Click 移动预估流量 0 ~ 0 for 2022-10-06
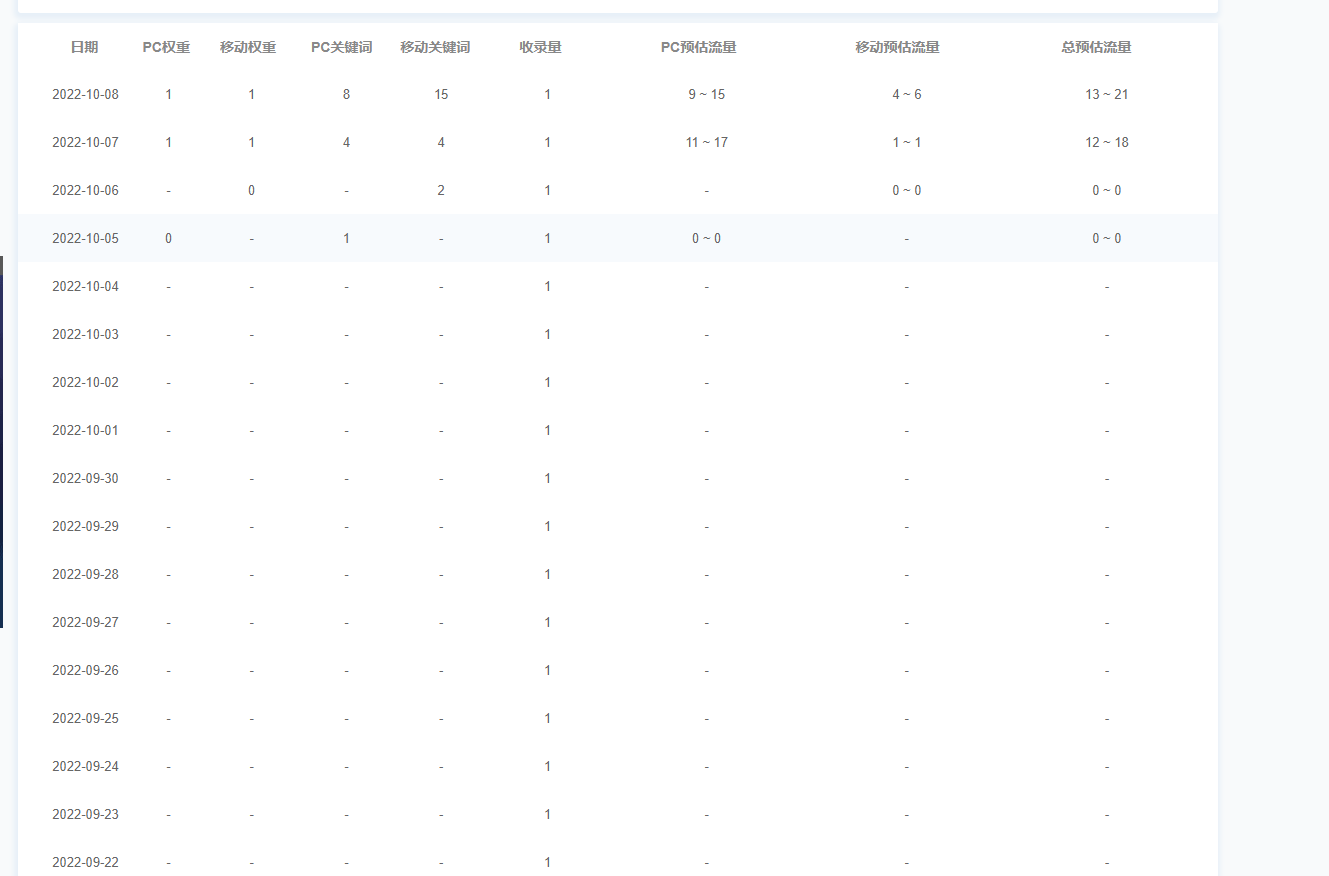This screenshot has width=1329, height=876. (907, 190)
